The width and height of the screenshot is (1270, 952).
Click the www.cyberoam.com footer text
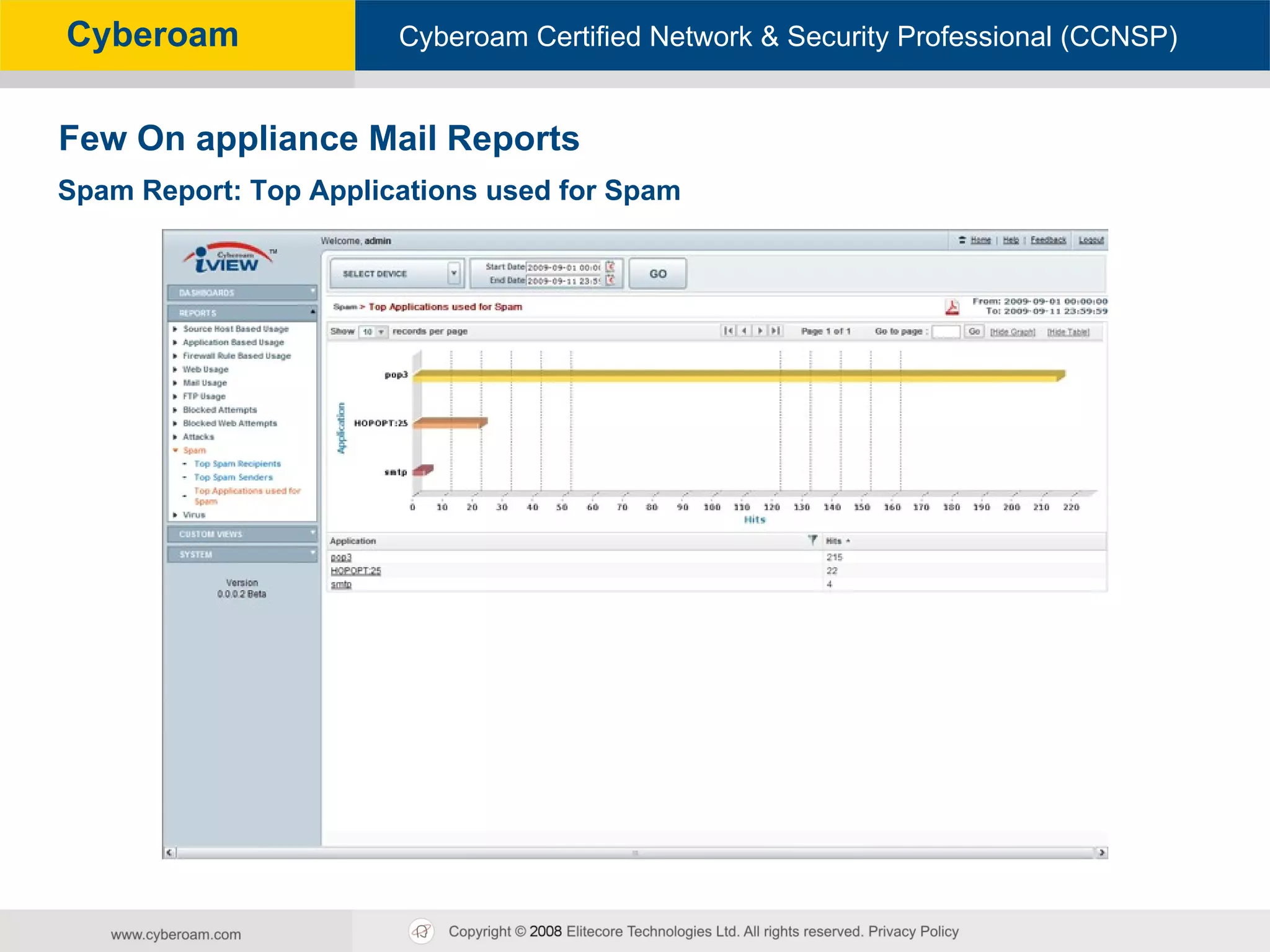(x=176, y=935)
